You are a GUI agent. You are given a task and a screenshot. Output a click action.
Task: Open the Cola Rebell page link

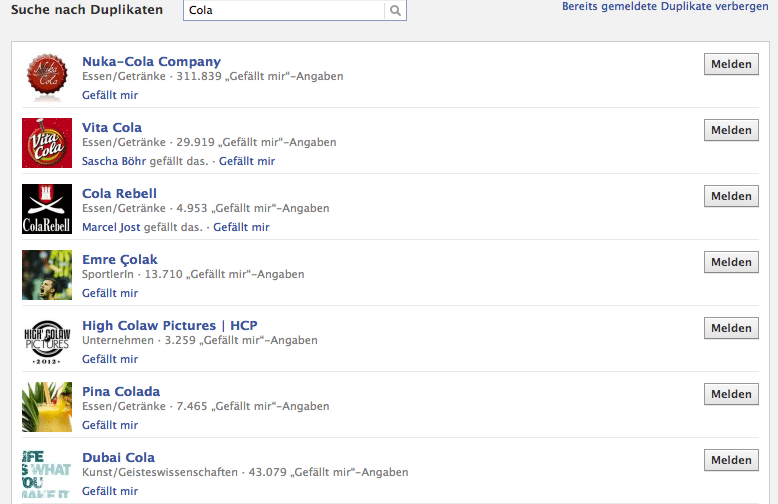click(119, 193)
